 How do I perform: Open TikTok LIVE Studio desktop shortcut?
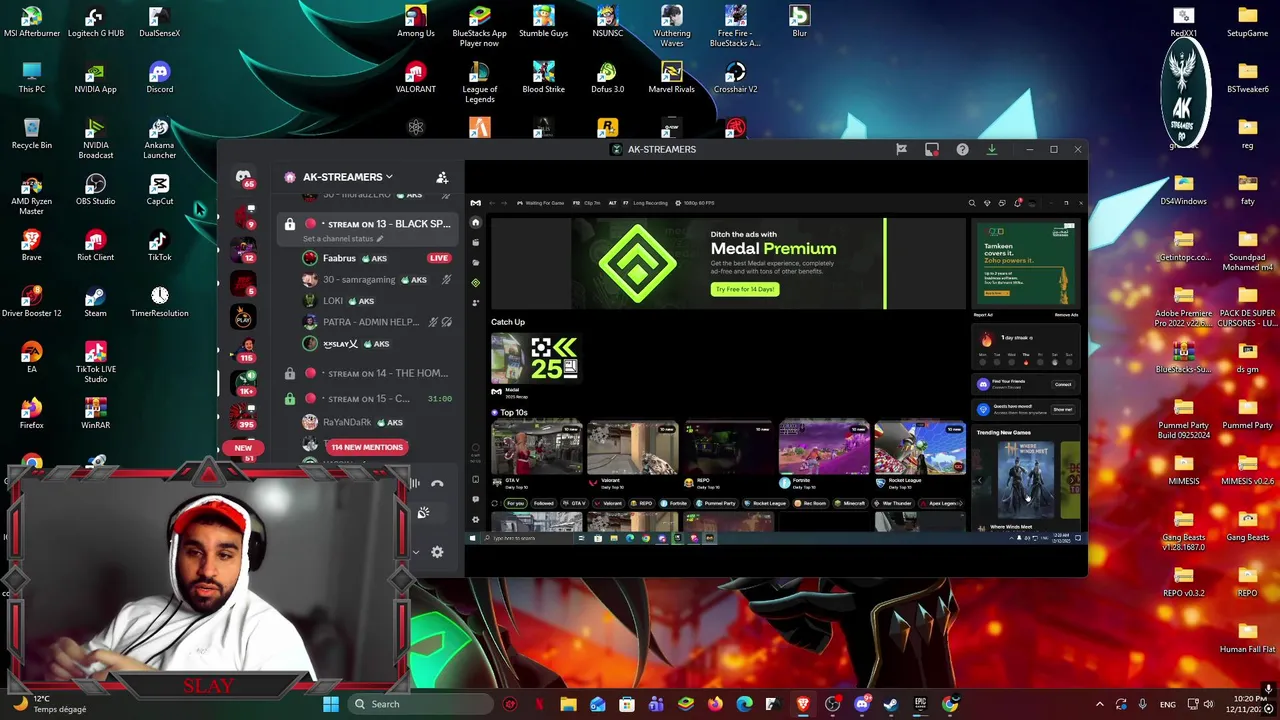(x=95, y=362)
